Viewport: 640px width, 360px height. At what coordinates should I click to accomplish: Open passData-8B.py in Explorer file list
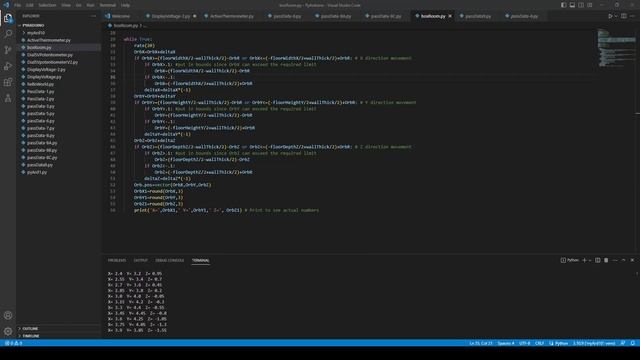[x=42, y=150]
